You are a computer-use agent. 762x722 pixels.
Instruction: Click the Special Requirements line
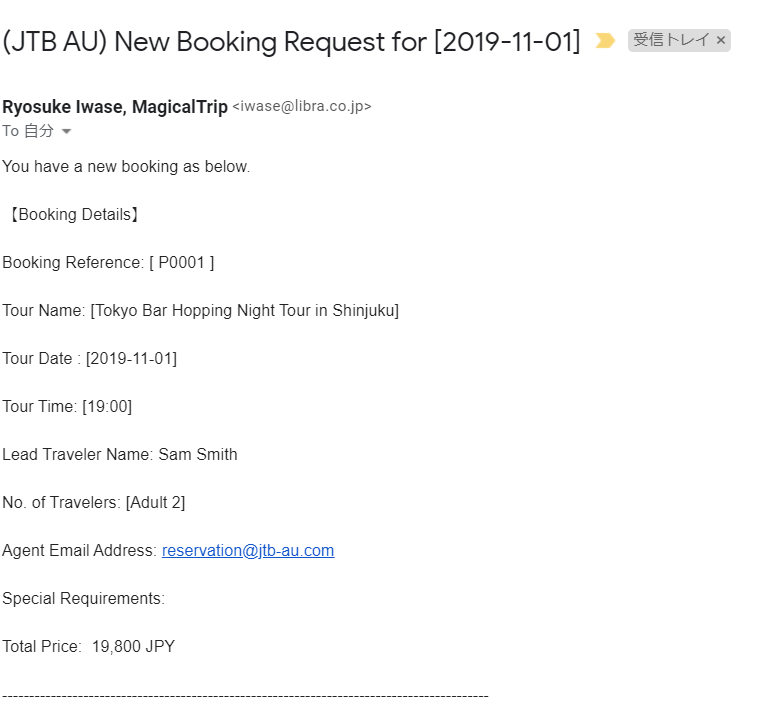click(83, 599)
